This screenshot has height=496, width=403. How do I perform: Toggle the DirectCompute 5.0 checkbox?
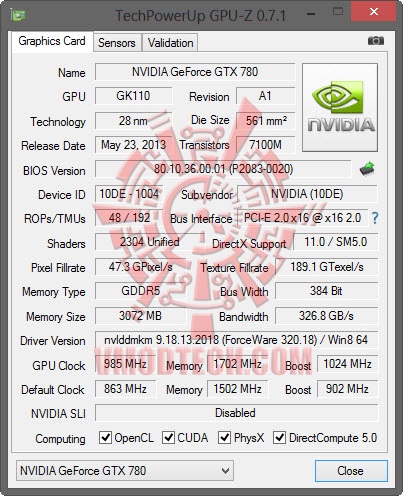tap(279, 437)
